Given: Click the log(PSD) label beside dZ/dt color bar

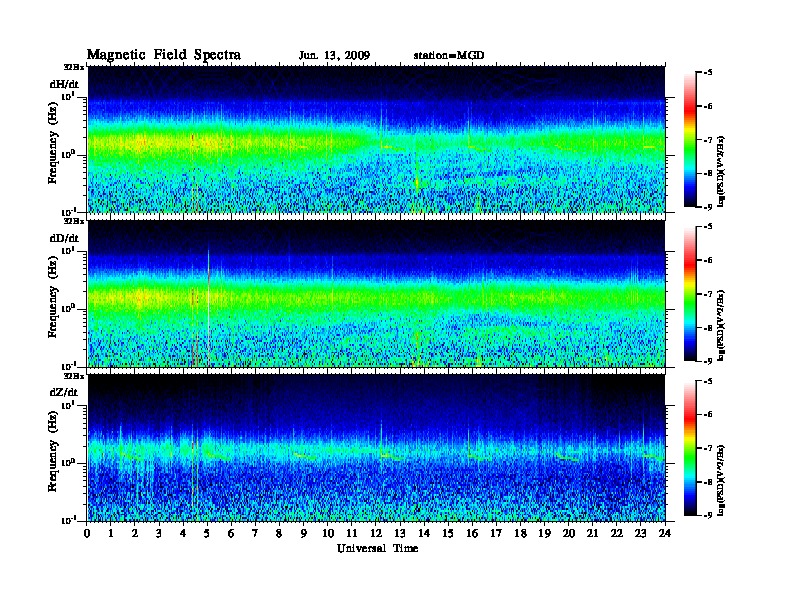Looking at the screenshot, I should click(721, 480).
